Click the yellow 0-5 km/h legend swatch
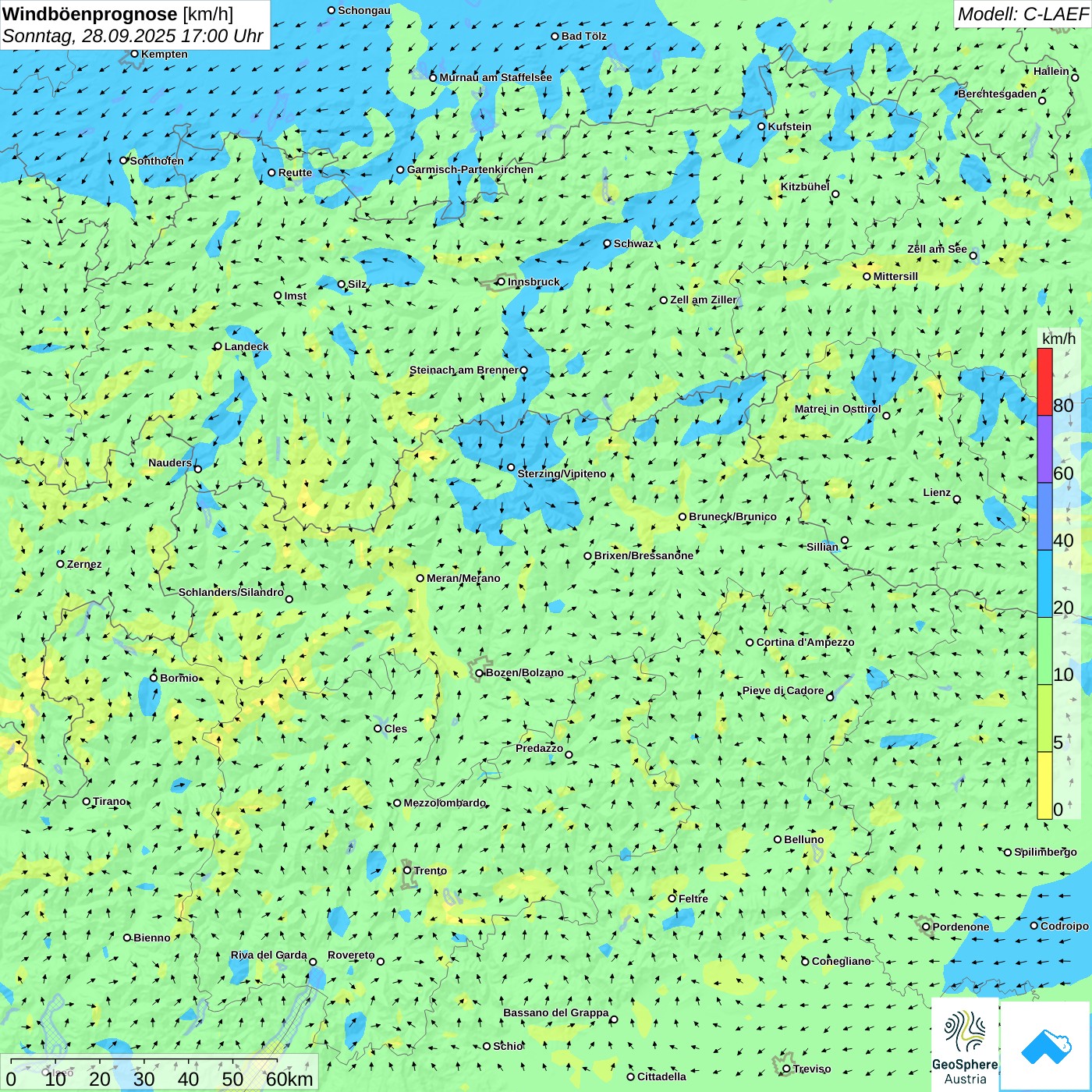This screenshot has height=1092, width=1092. pos(1044,785)
